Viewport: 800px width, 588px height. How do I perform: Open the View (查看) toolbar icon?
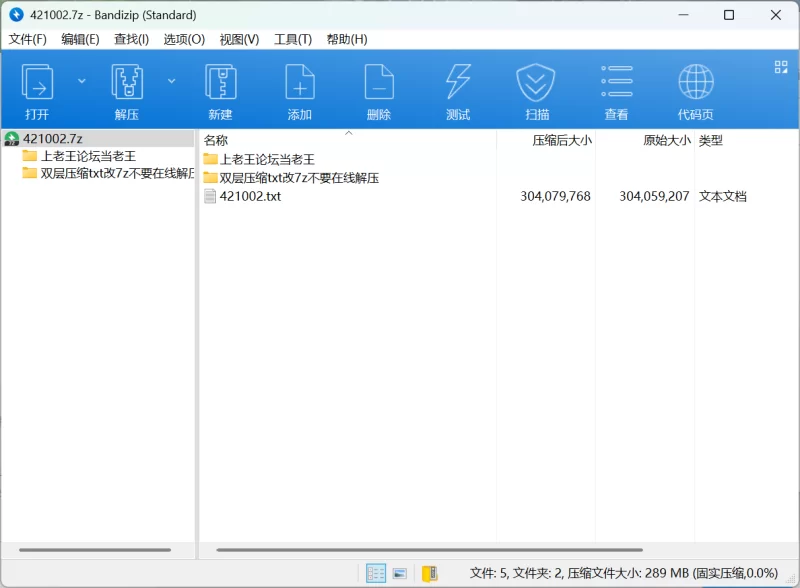click(616, 83)
